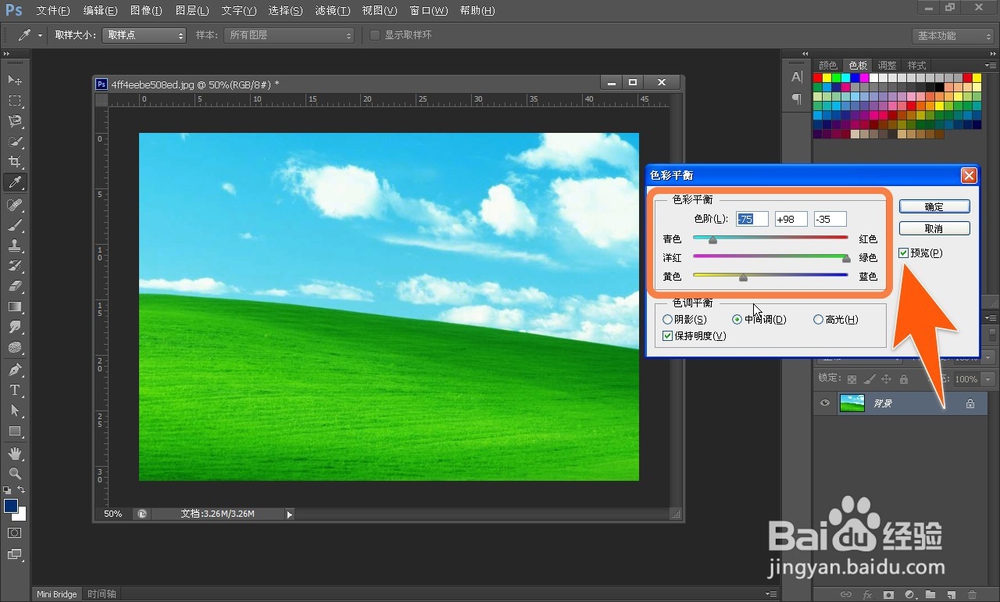This screenshot has height=602, width=1000.
Task: Click the cyan-red slider handle
Action: click(713, 240)
